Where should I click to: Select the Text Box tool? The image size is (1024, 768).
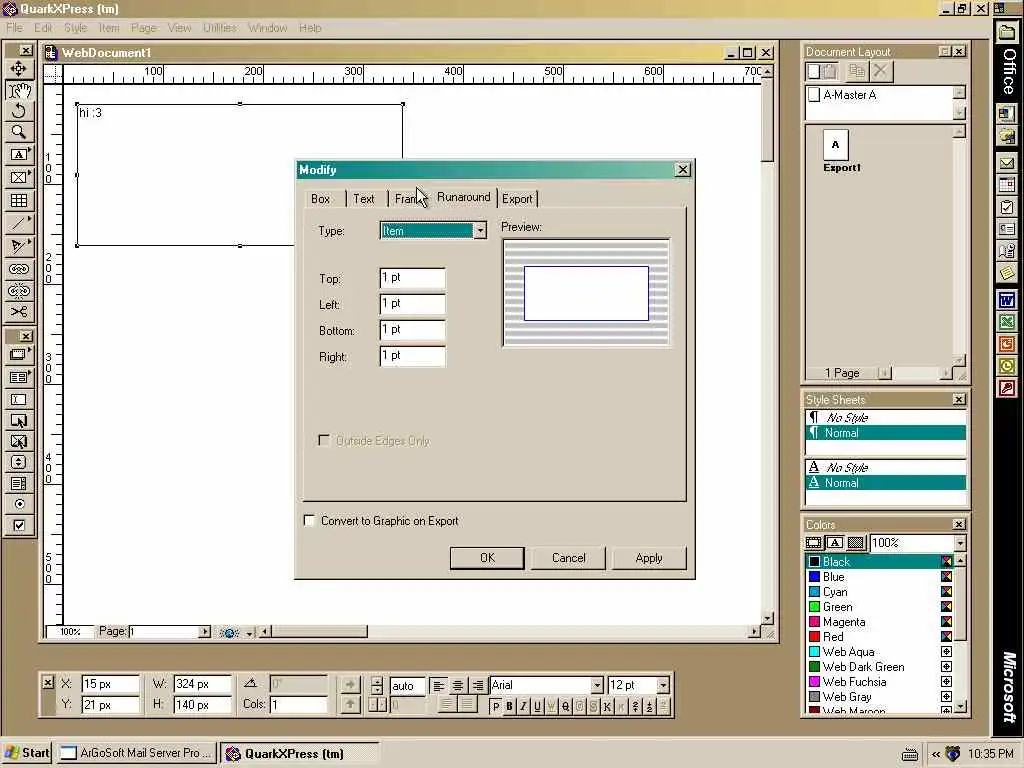coord(19,155)
